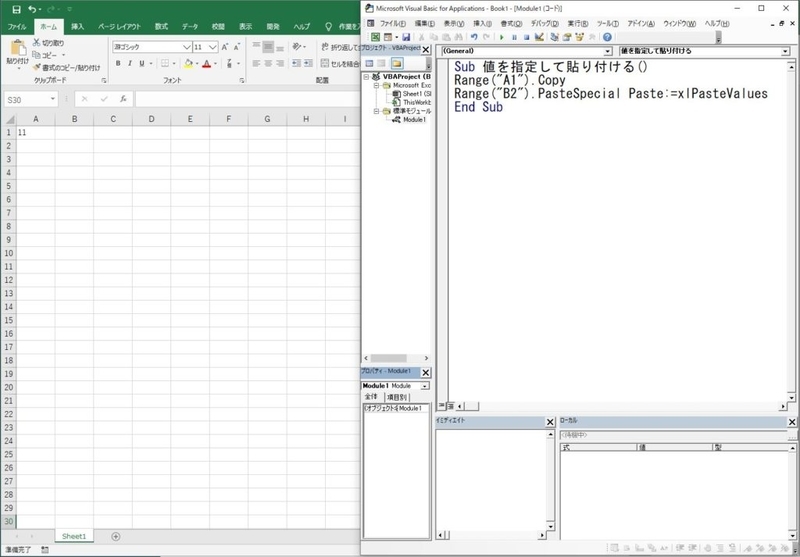Decrease font size with the small A

[x=237, y=47]
